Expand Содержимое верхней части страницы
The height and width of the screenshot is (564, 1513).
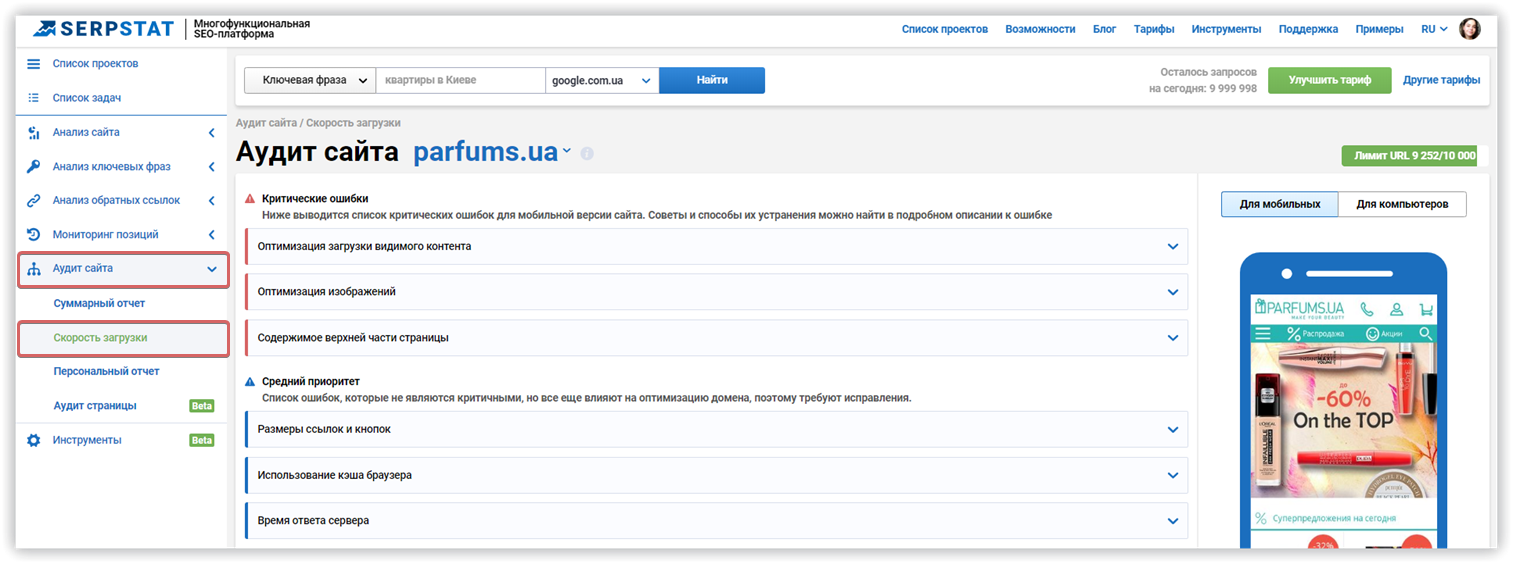point(716,338)
